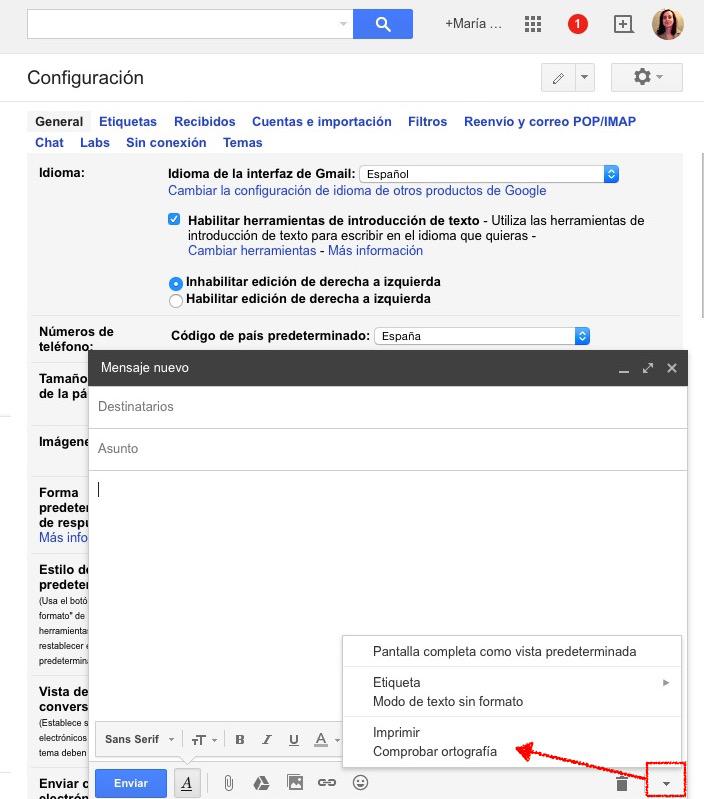The image size is (704, 799).
Task: Select Habilitar edición de derecha a izquierda
Action: 176,300
